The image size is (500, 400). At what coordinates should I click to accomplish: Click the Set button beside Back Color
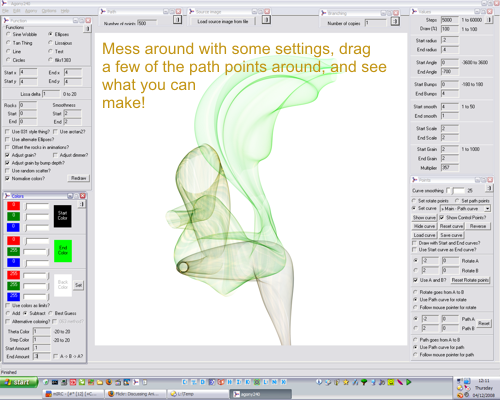click(78, 285)
